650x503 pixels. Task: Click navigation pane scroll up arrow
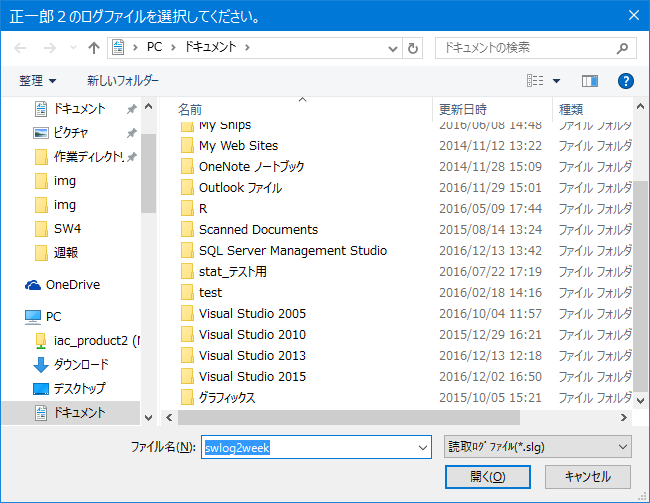(x=148, y=107)
